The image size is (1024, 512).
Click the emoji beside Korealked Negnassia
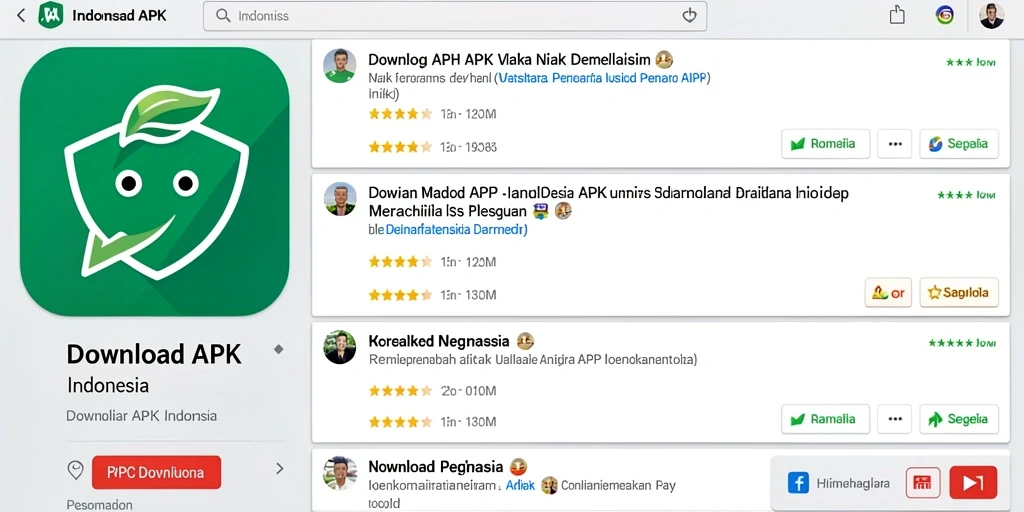[x=526, y=340]
